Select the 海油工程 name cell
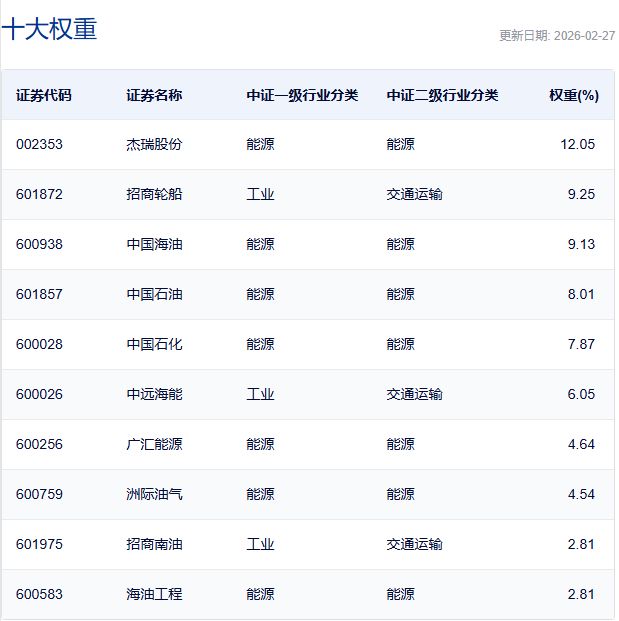The height and width of the screenshot is (621, 619). click(154, 594)
